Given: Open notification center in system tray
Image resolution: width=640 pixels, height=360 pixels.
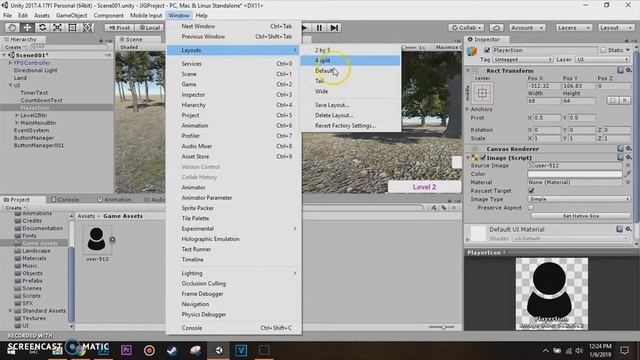Looking at the screenshot, I should pyautogui.click(x=624, y=350).
